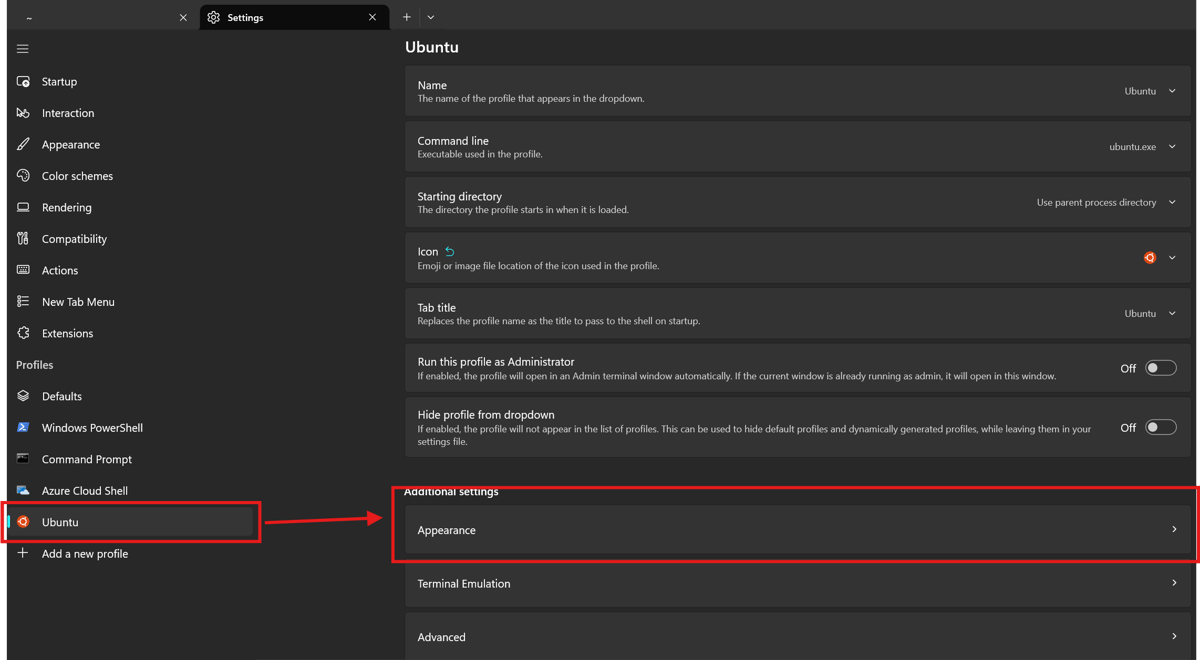The height and width of the screenshot is (660, 1200).
Task: Click the 'Ubuntu' value in the Name row
Action: (1140, 91)
